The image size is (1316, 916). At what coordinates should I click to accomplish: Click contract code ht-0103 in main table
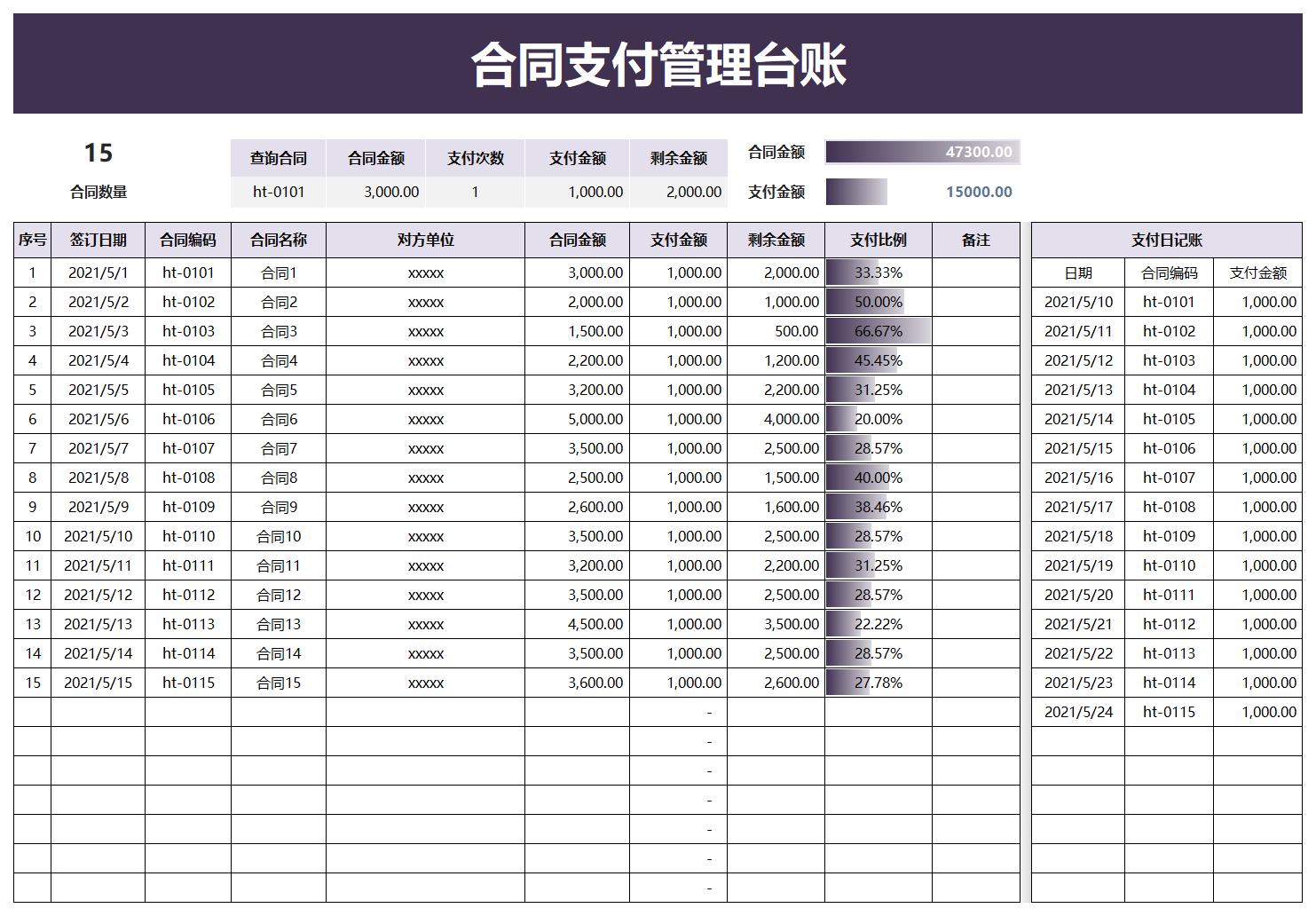point(188,331)
